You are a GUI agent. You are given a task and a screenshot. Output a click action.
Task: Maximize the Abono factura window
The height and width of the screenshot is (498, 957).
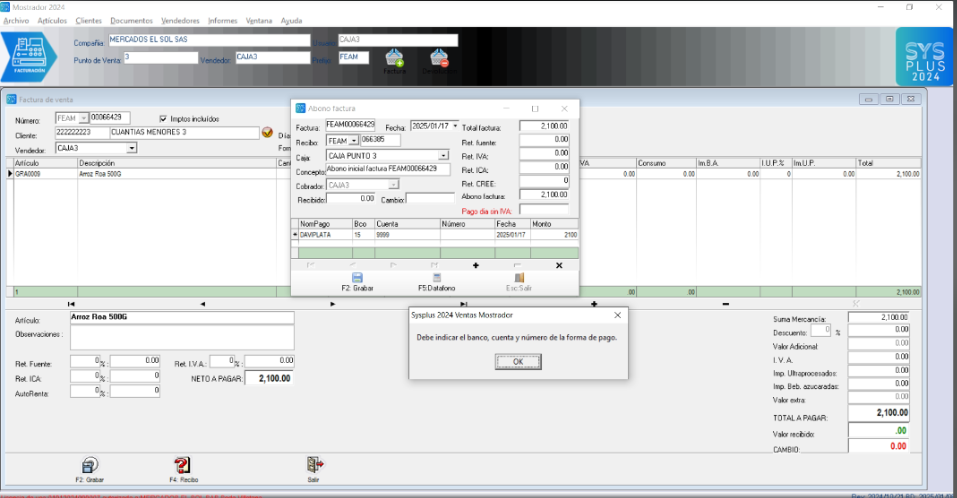click(x=535, y=109)
